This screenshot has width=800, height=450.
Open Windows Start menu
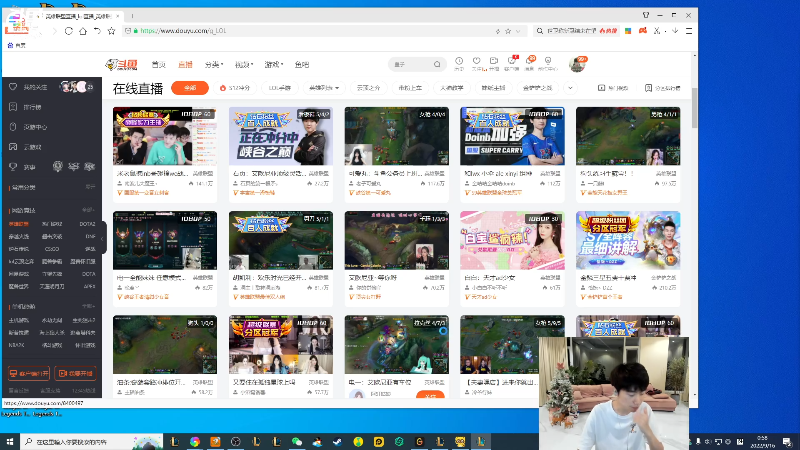coord(10,441)
